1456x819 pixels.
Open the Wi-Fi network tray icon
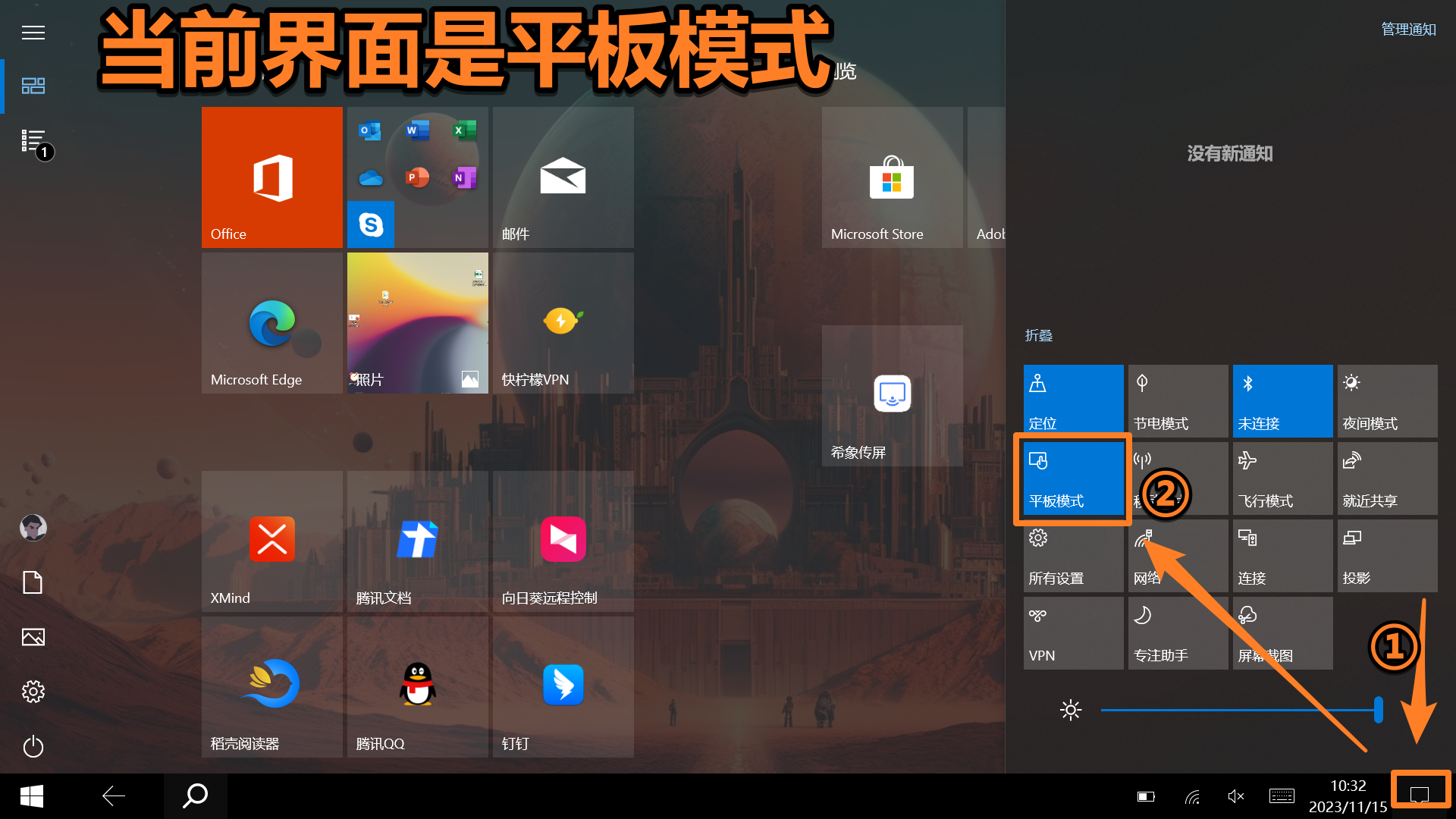pos(1193,796)
